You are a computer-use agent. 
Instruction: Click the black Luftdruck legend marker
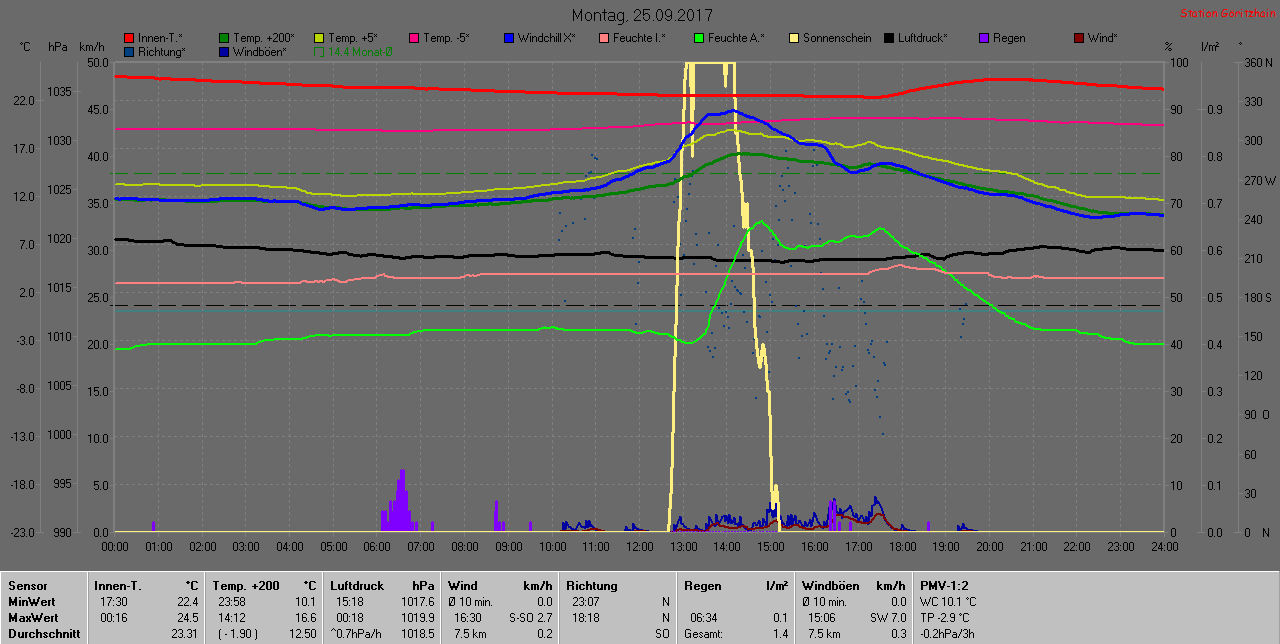click(889, 38)
